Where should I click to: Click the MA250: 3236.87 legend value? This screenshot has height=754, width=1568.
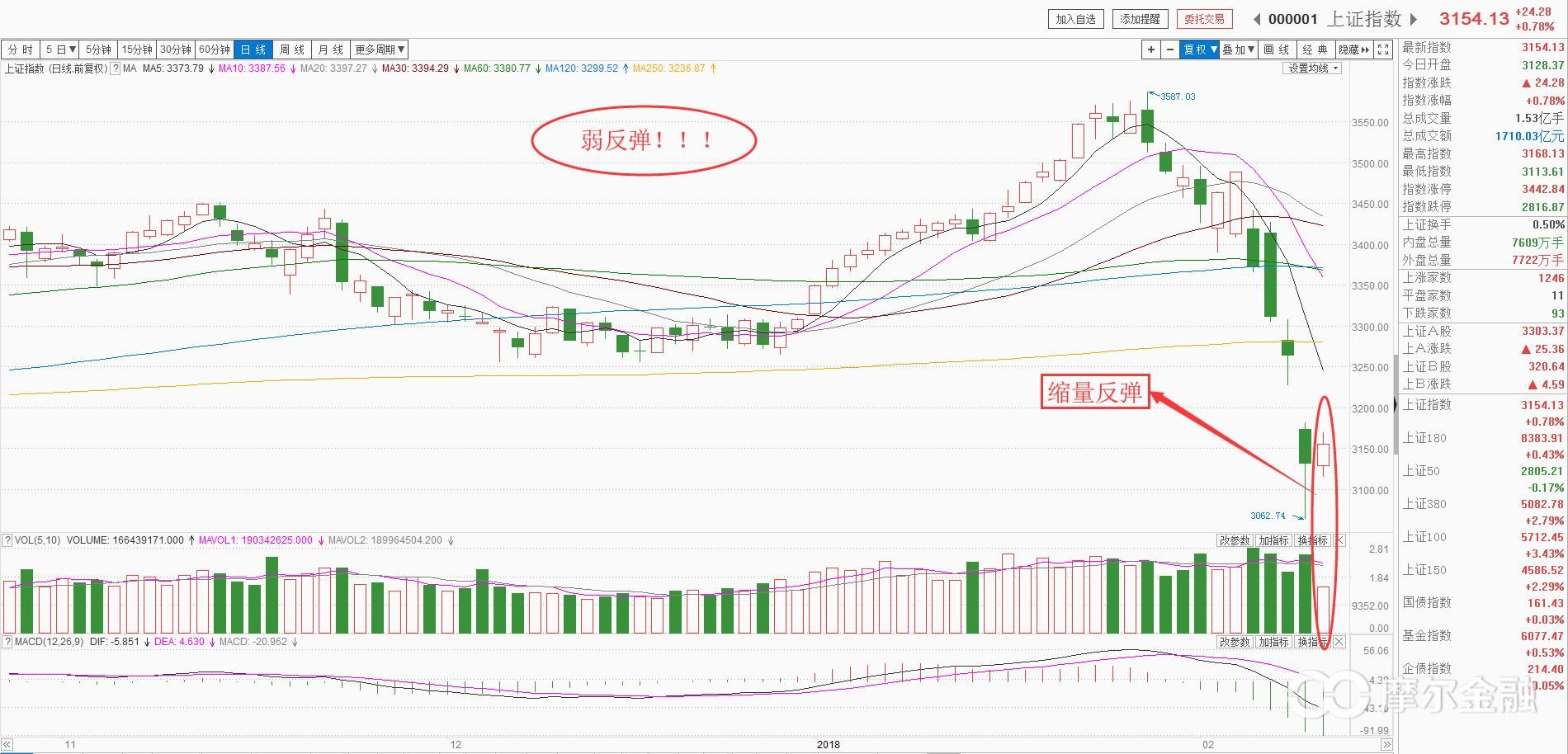point(669,68)
